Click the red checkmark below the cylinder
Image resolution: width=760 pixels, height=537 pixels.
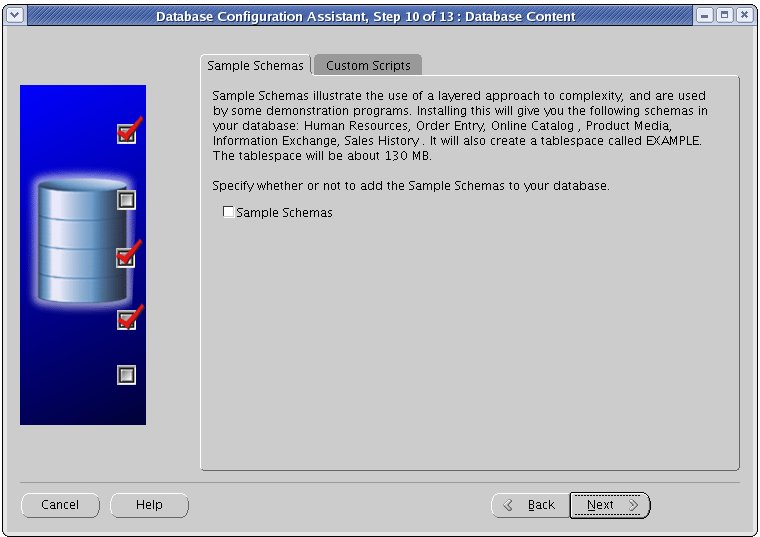[x=128, y=318]
